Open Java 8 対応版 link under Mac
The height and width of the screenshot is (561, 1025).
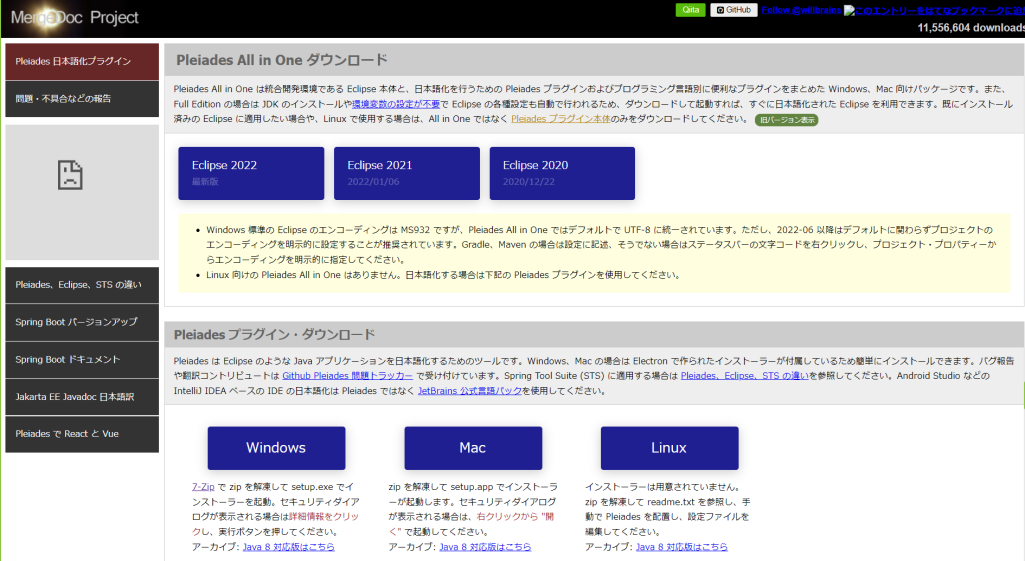(485, 547)
